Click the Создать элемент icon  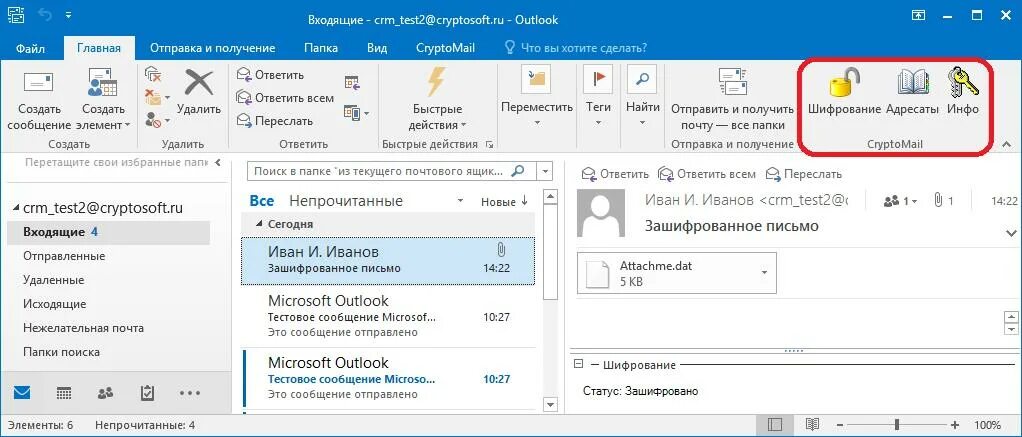102,83
